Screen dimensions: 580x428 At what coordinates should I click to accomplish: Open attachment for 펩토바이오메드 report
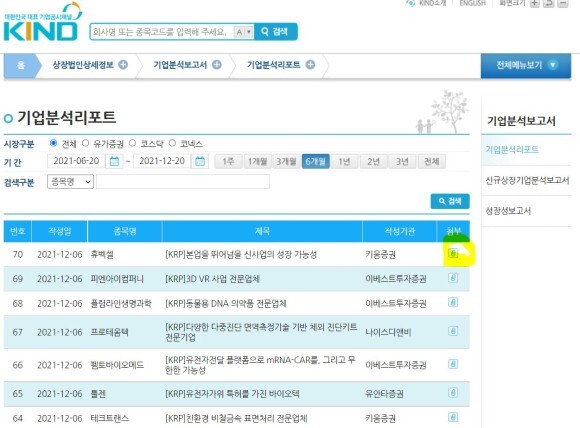[453, 364]
